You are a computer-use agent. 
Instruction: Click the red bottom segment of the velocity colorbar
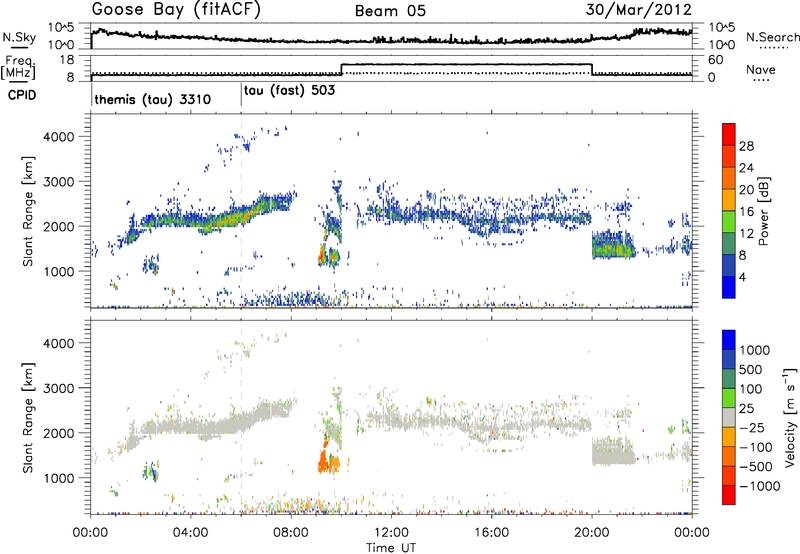[729, 495]
